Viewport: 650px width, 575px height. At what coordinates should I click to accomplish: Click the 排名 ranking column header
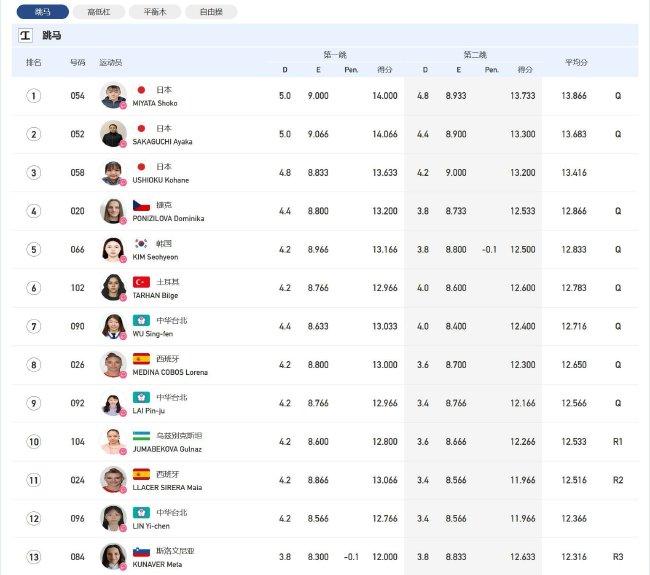click(x=34, y=62)
